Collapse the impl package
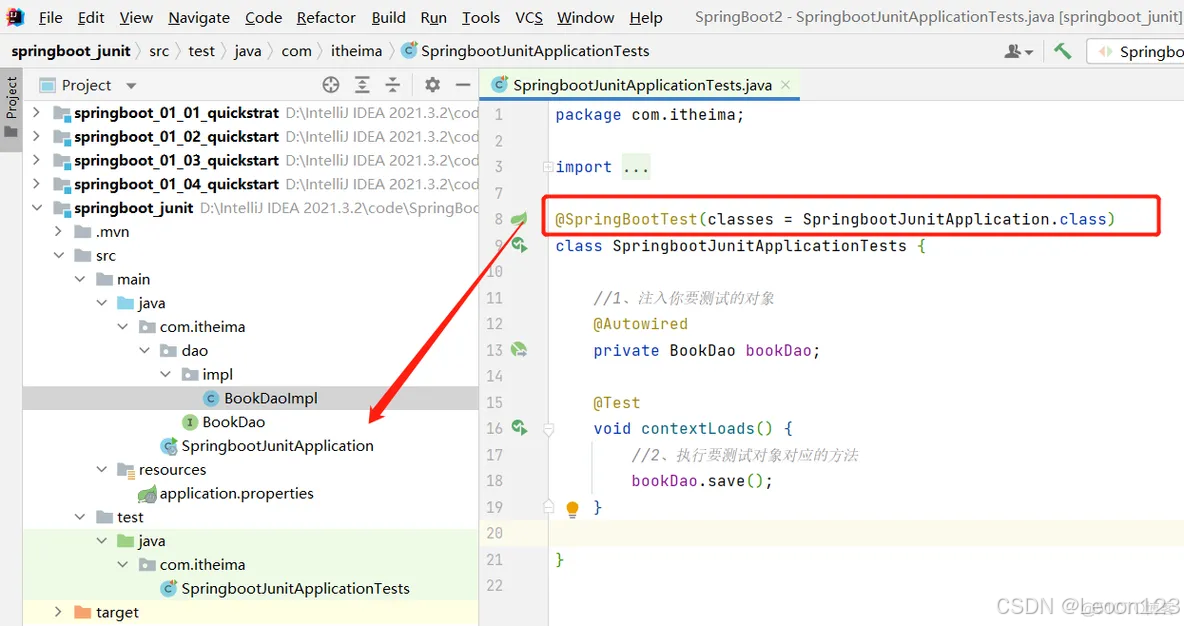 [165, 374]
